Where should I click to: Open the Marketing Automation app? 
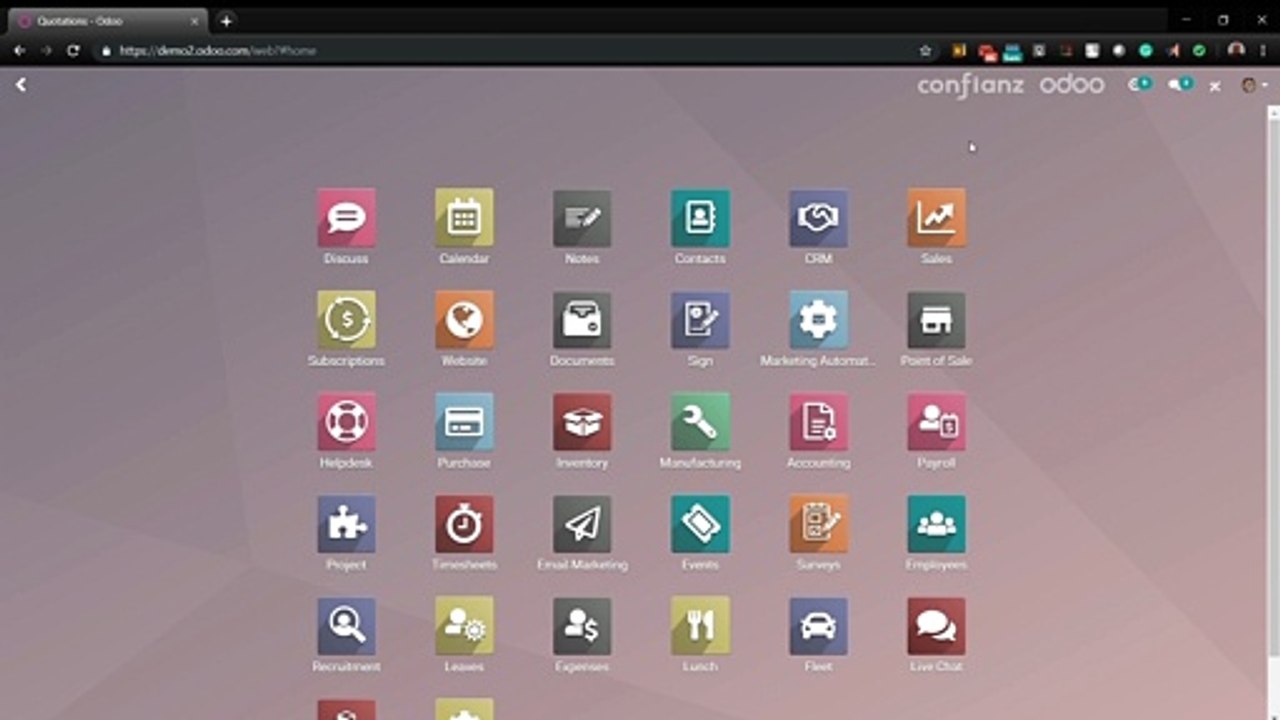click(818, 320)
